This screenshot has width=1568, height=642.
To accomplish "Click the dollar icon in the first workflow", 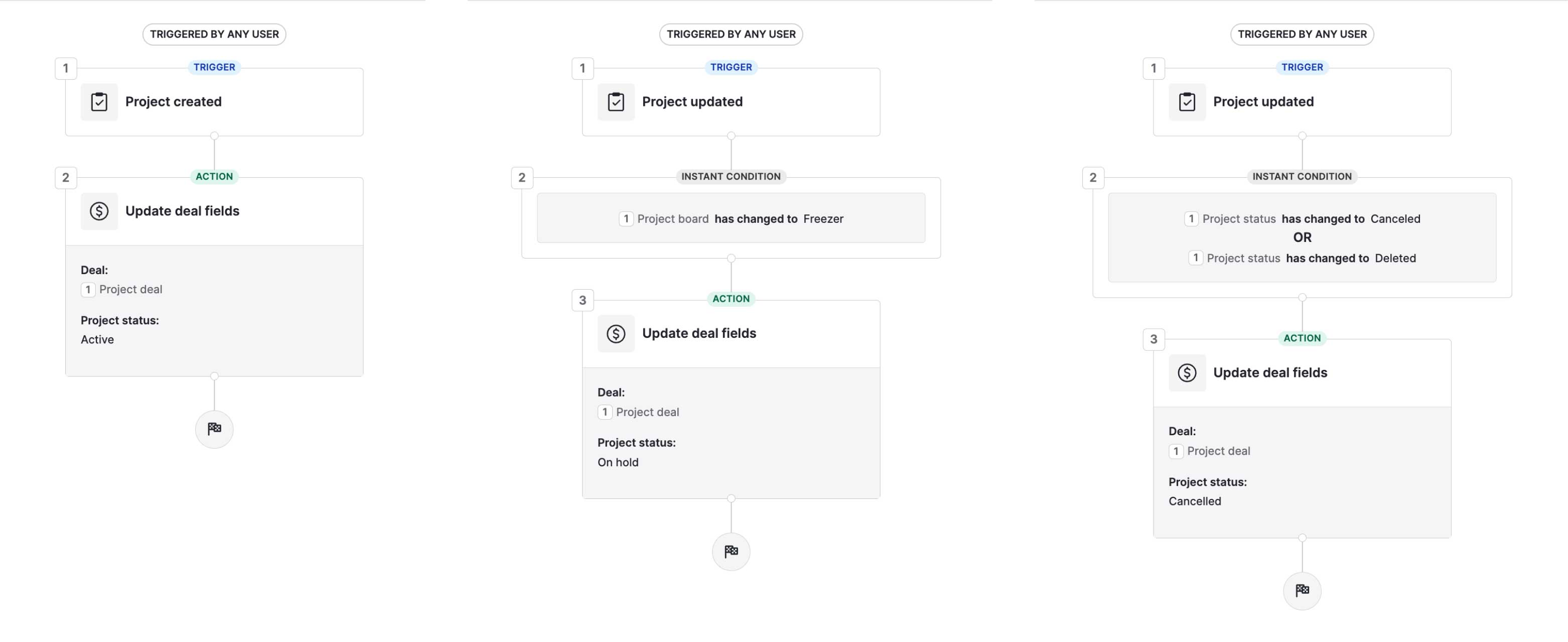I will (99, 211).
